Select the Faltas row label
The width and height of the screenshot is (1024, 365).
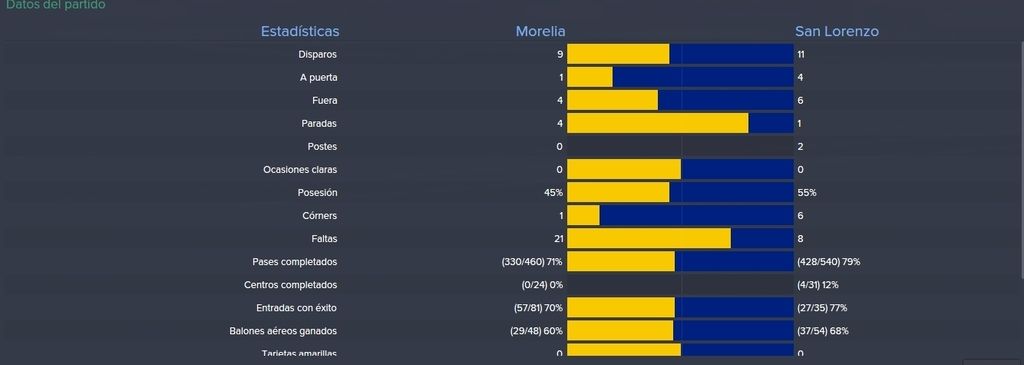coord(325,239)
